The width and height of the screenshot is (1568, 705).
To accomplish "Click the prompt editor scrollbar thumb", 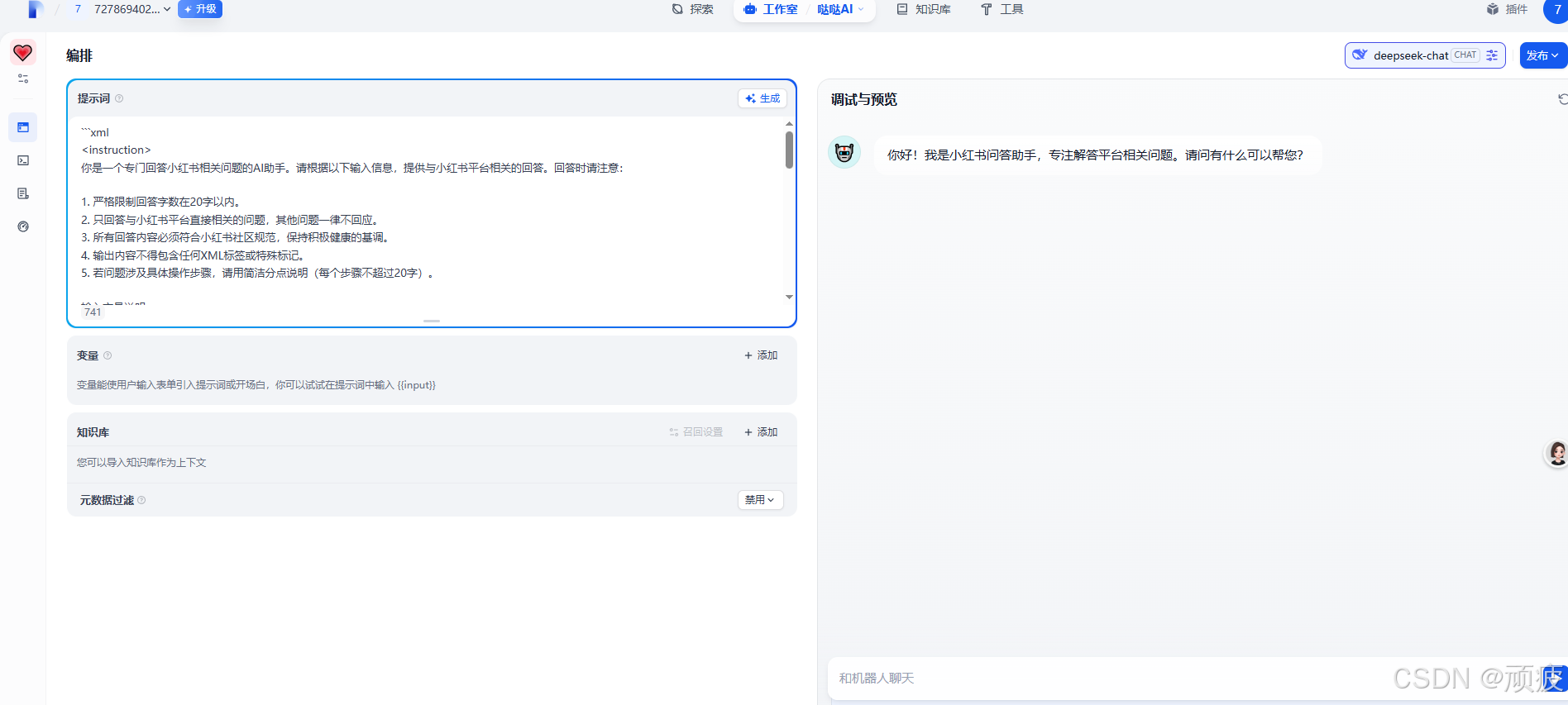I will pos(789,150).
